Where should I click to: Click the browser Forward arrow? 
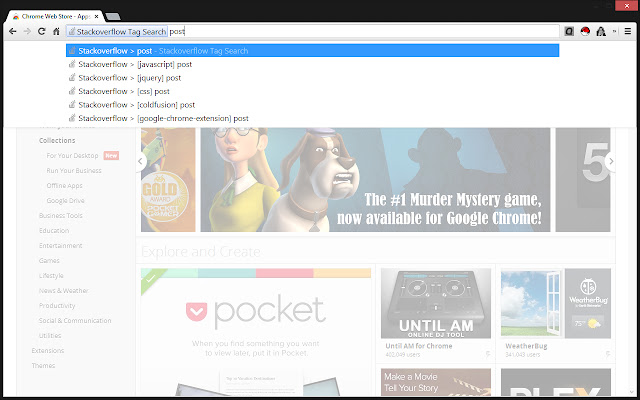(27, 31)
